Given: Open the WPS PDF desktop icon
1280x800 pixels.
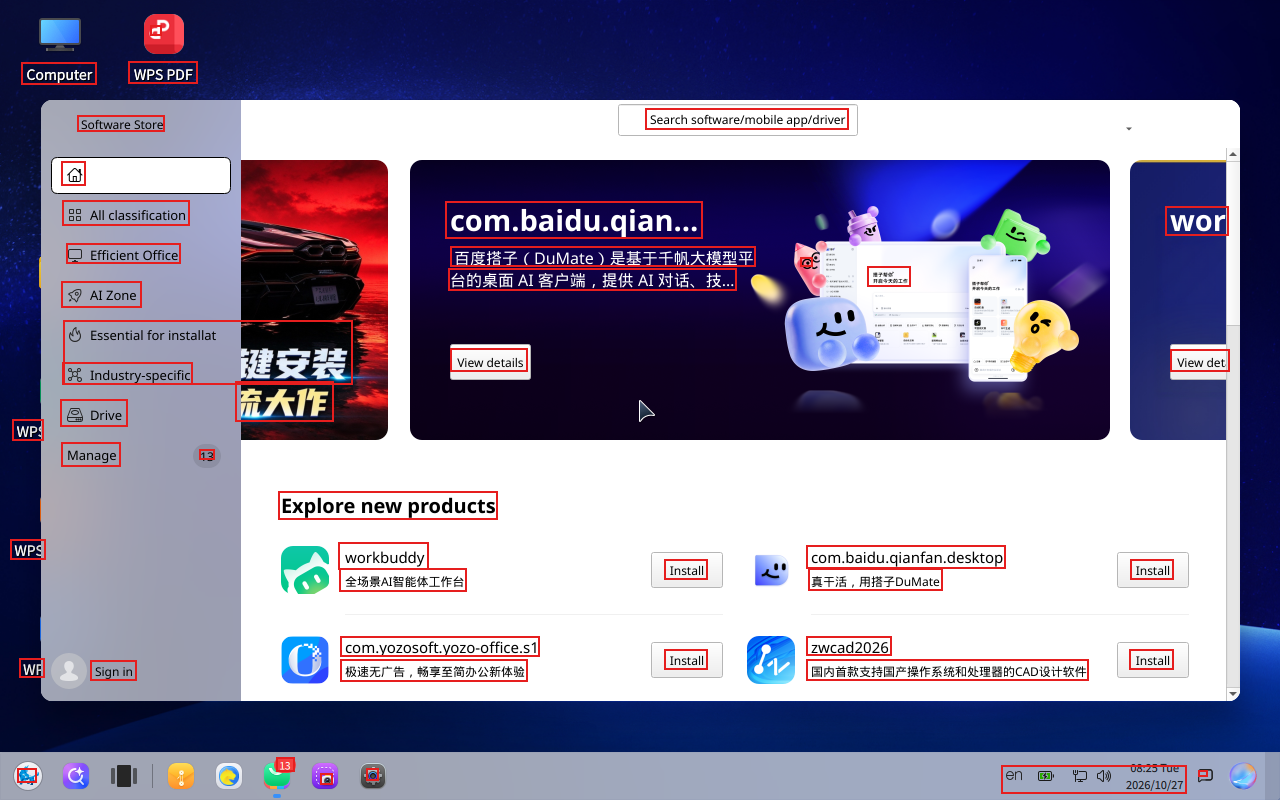Looking at the screenshot, I should (164, 50).
